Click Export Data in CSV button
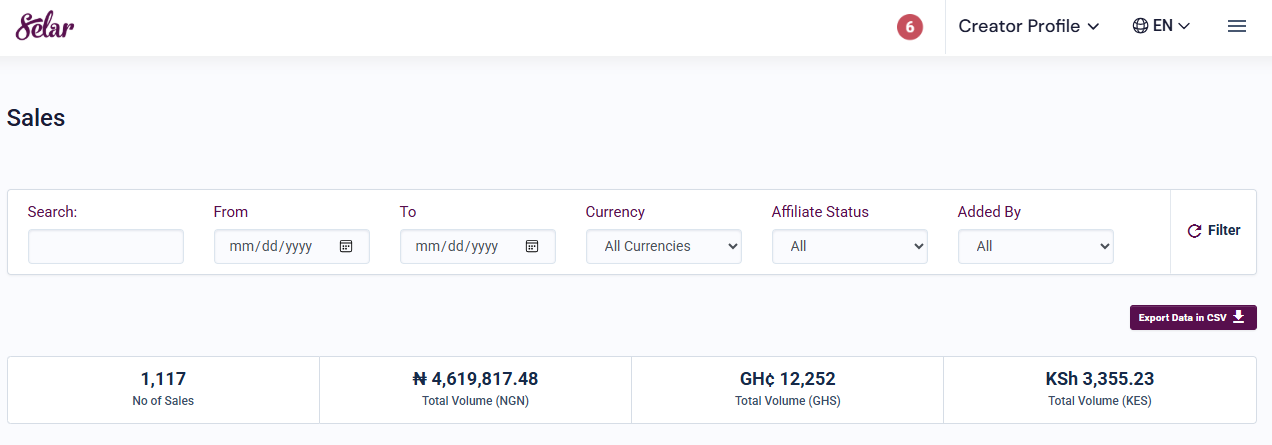This screenshot has width=1272, height=445. (x=1193, y=318)
